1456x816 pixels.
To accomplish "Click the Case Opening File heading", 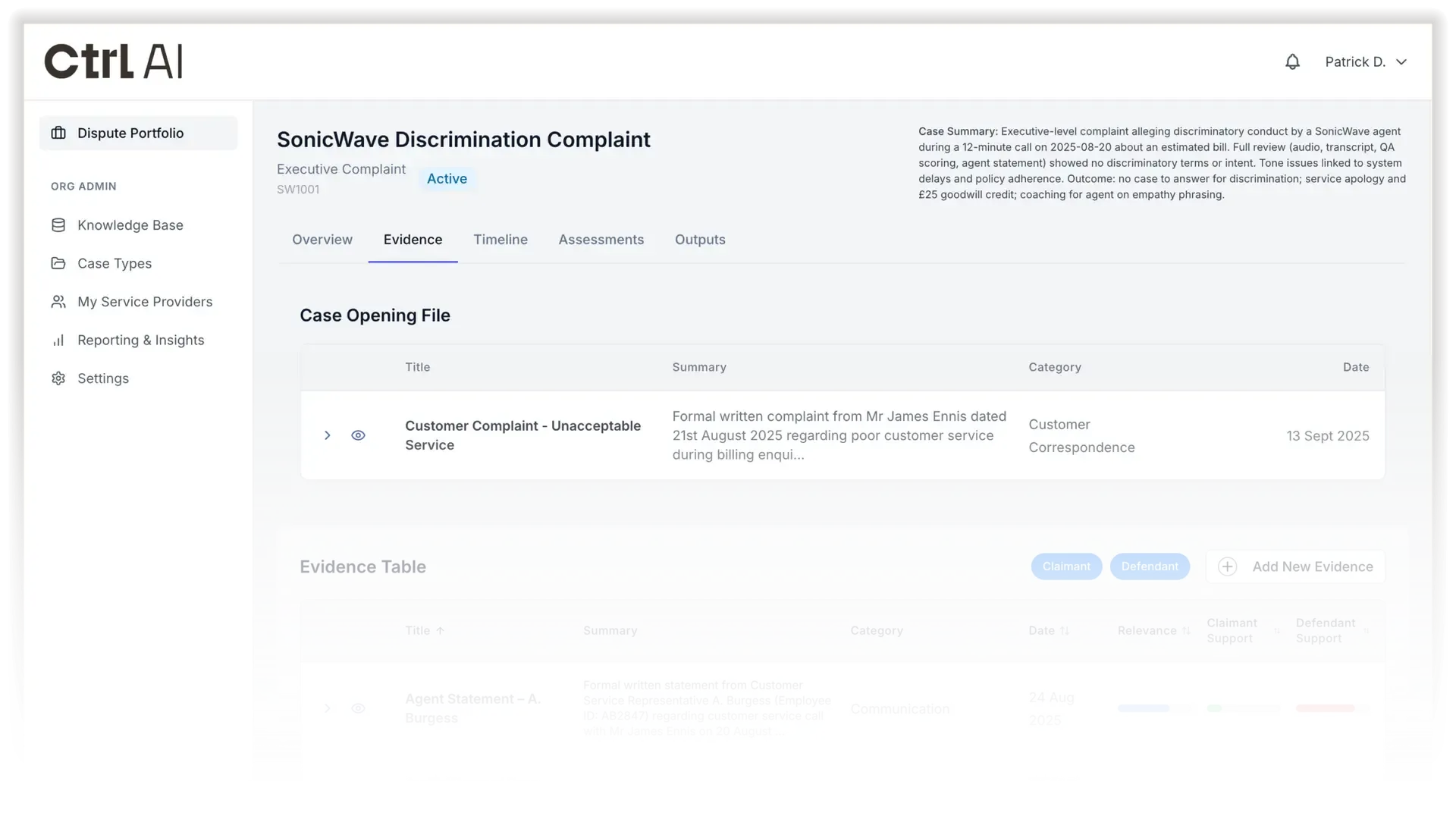I will (375, 315).
